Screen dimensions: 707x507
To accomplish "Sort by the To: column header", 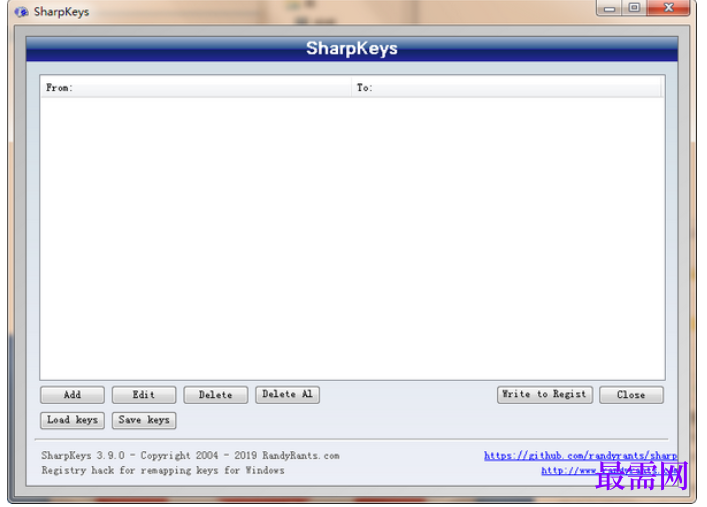I will (506, 88).
